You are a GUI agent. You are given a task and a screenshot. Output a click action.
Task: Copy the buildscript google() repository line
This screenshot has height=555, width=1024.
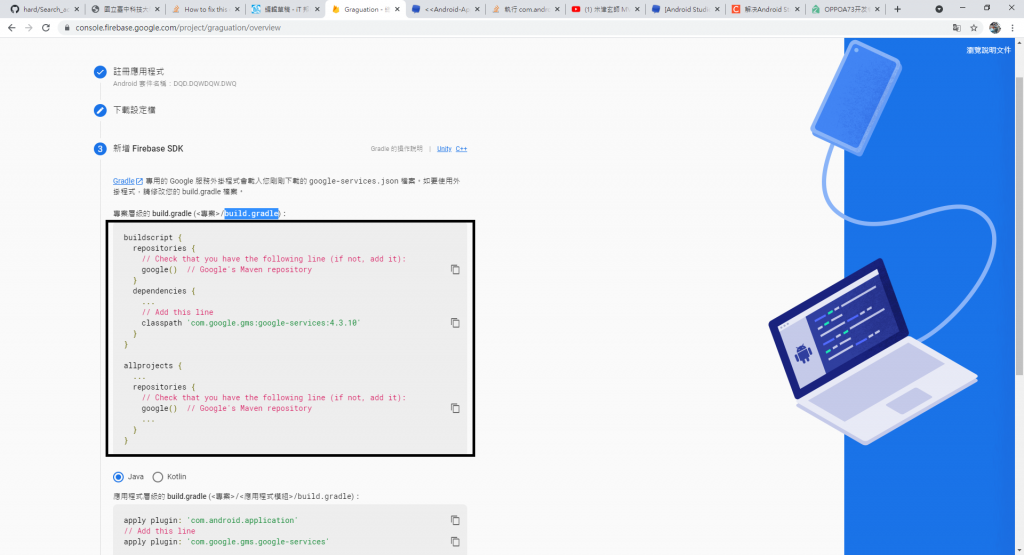[x=455, y=270]
